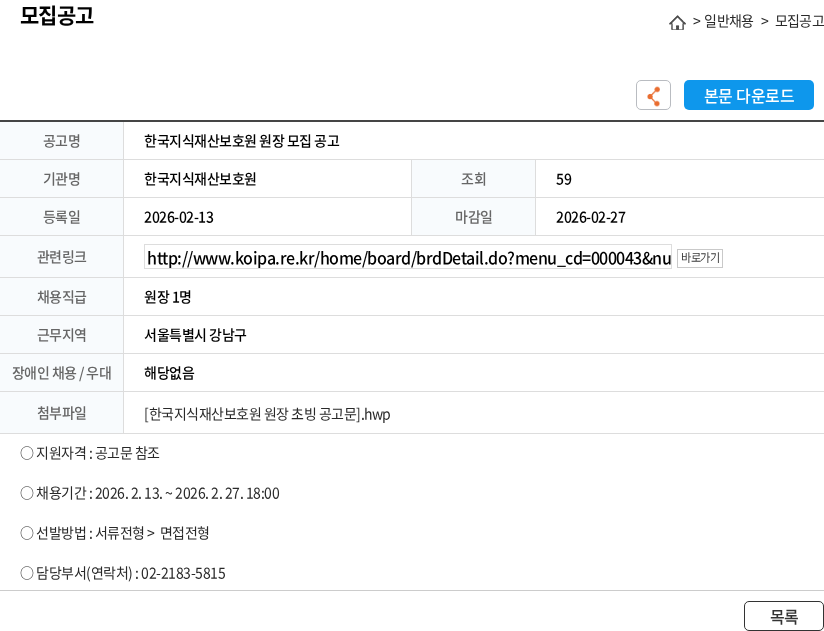Click the 기관명 value 한국지식재산보호원
Screen dimensions: 824x631
(x=200, y=179)
